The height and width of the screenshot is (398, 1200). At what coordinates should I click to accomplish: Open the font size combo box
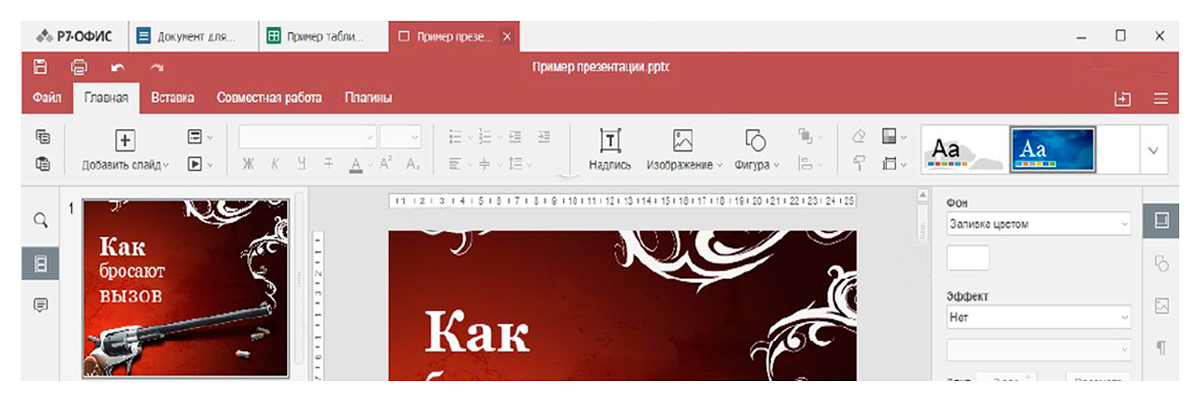pos(401,137)
